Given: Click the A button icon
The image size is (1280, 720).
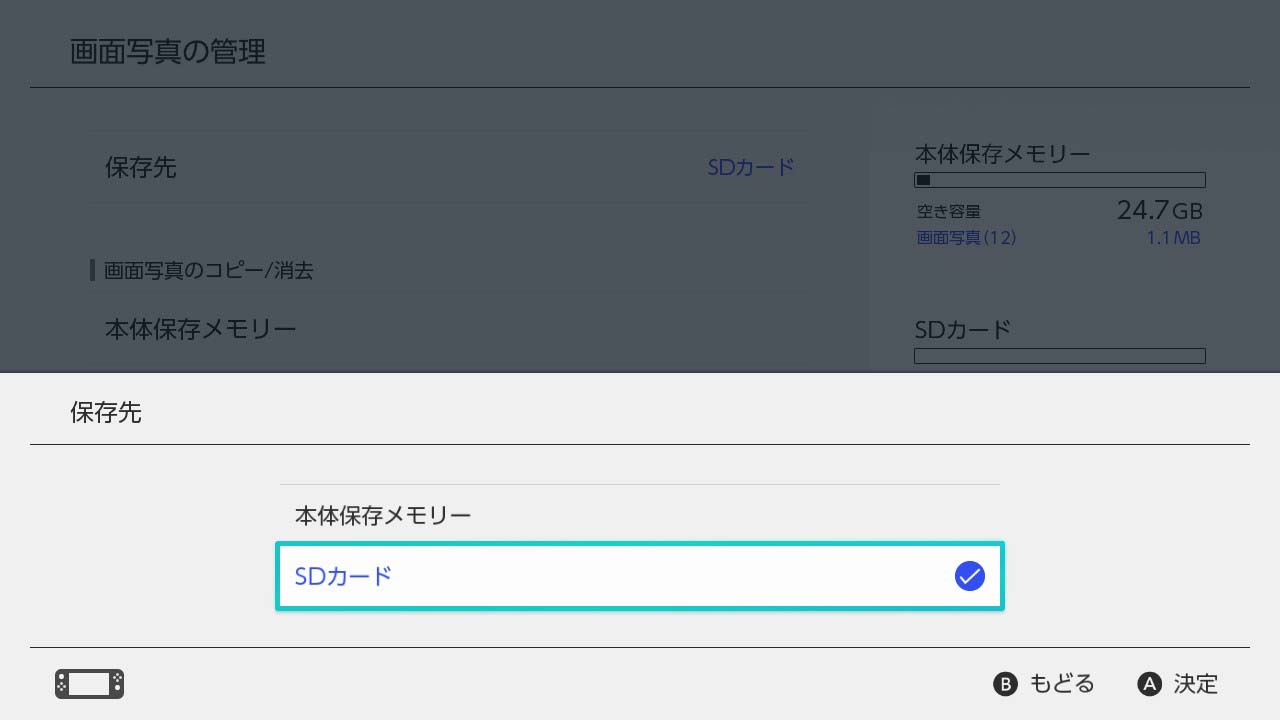Looking at the screenshot, I should coord(1150,684).
